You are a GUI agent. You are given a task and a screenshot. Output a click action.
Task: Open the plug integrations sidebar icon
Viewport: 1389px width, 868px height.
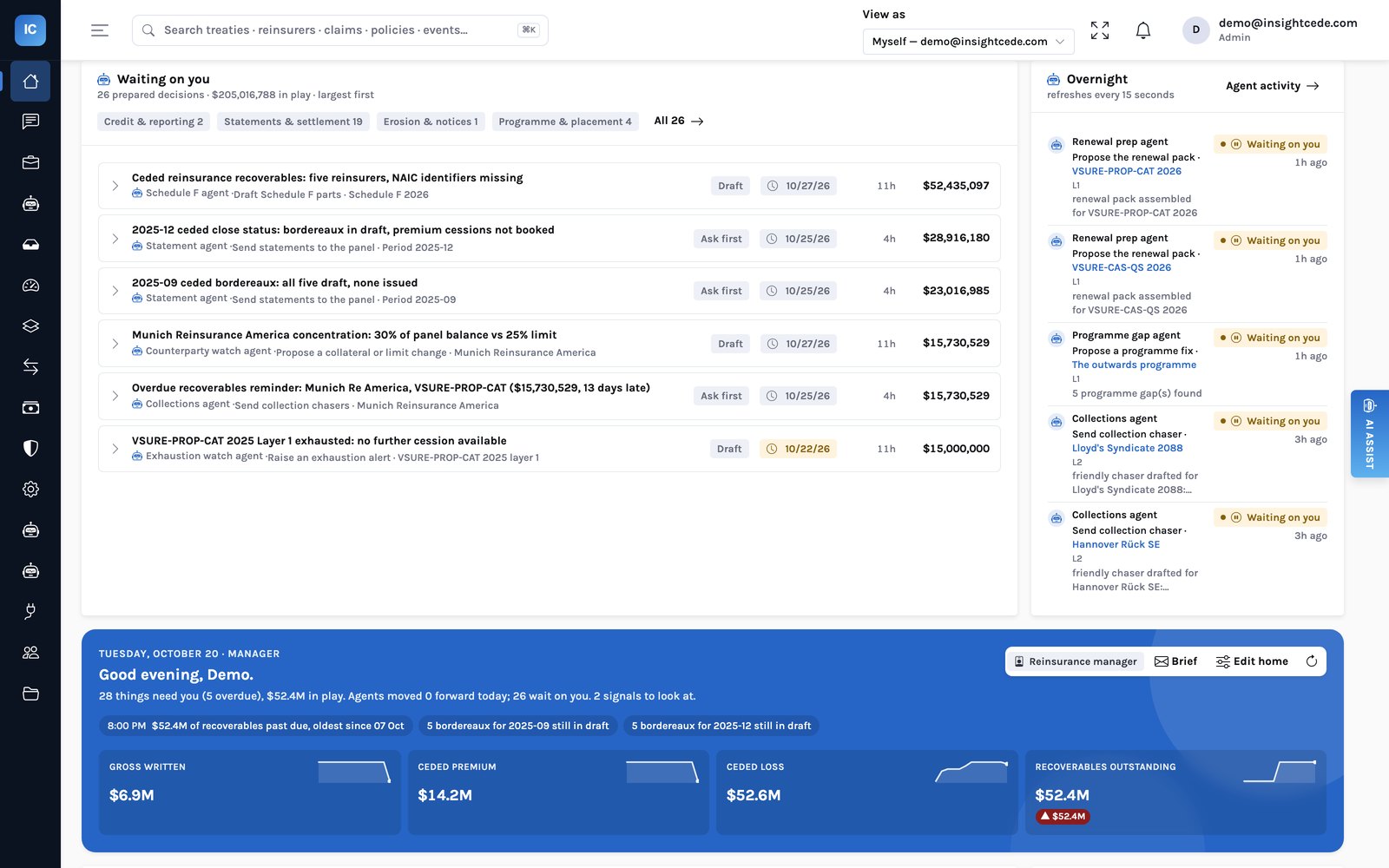30,611
